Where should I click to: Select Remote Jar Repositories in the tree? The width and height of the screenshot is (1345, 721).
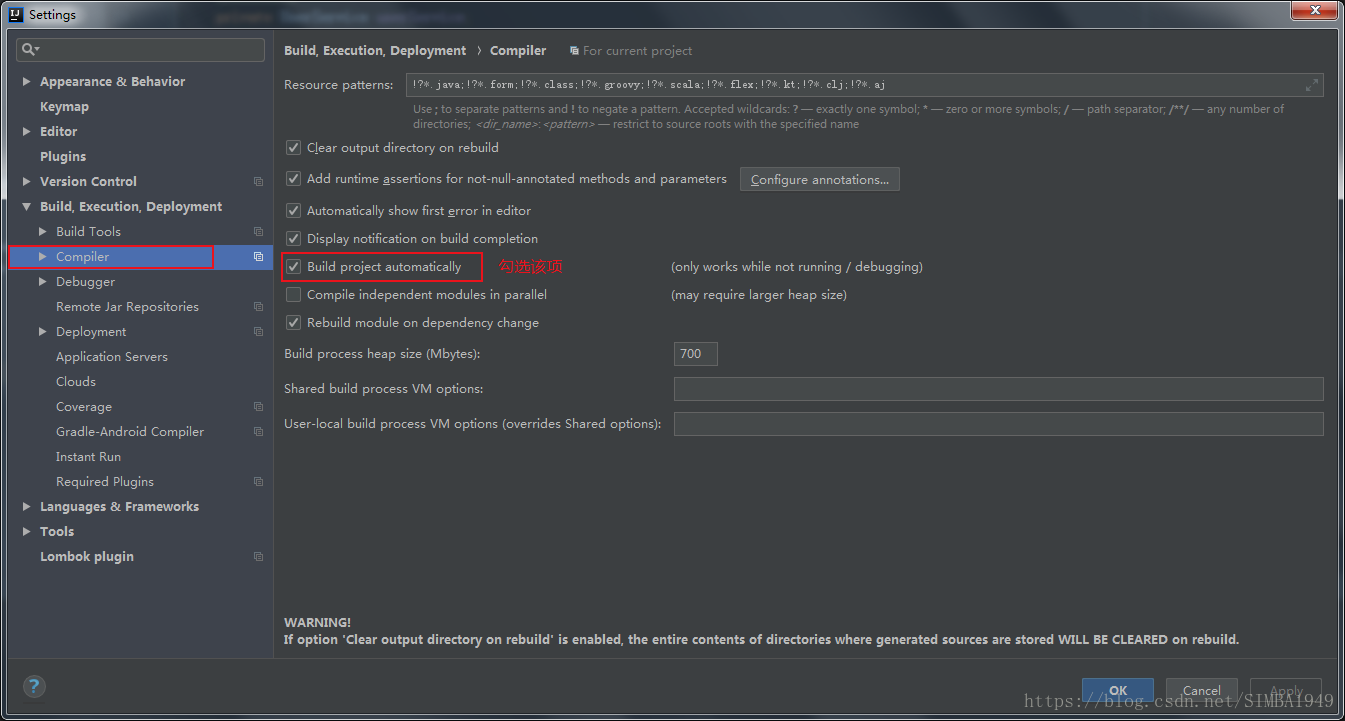coord(127,307)
